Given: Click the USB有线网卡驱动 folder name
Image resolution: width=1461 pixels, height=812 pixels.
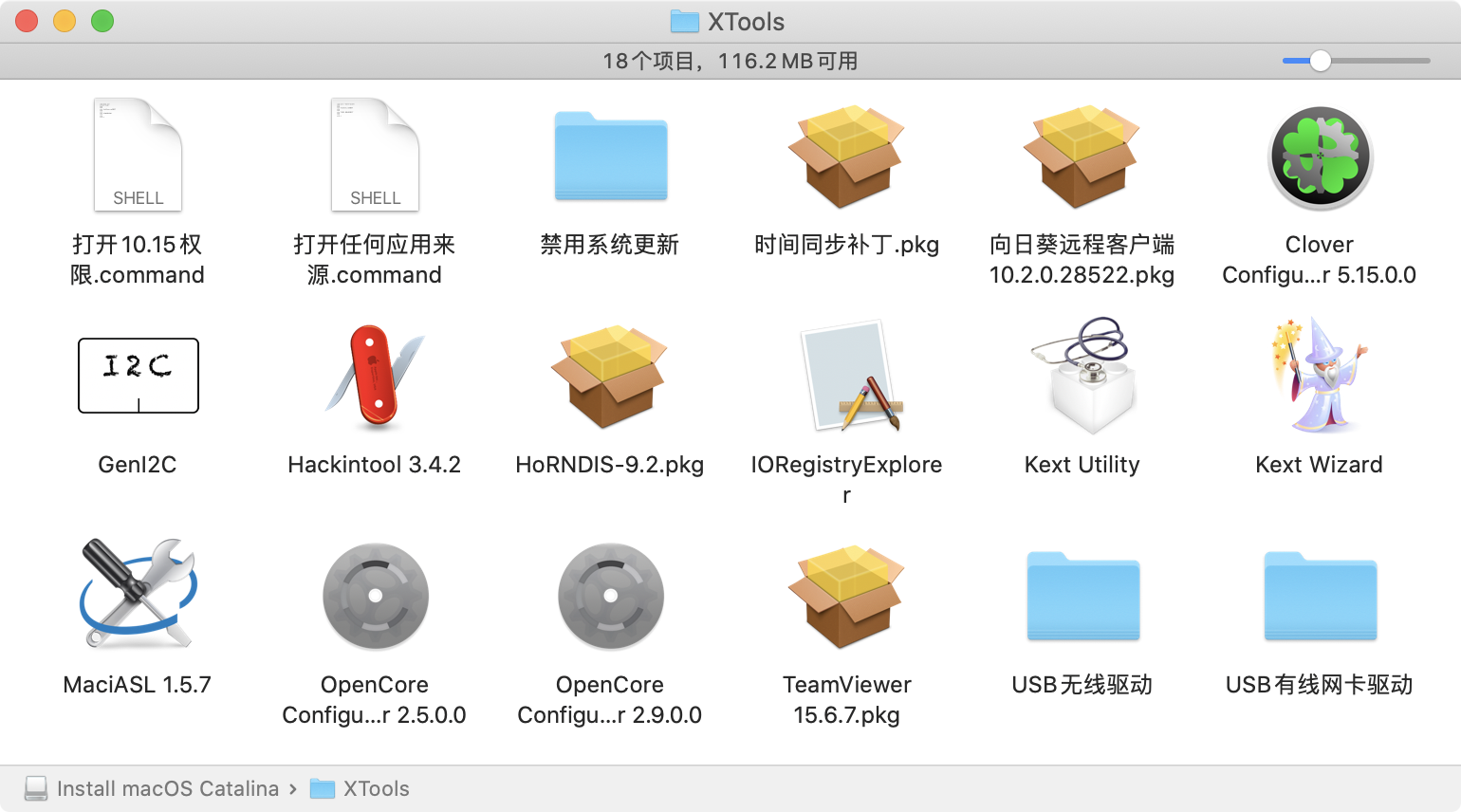Looking at the screenshot, I should point(1320,685).
